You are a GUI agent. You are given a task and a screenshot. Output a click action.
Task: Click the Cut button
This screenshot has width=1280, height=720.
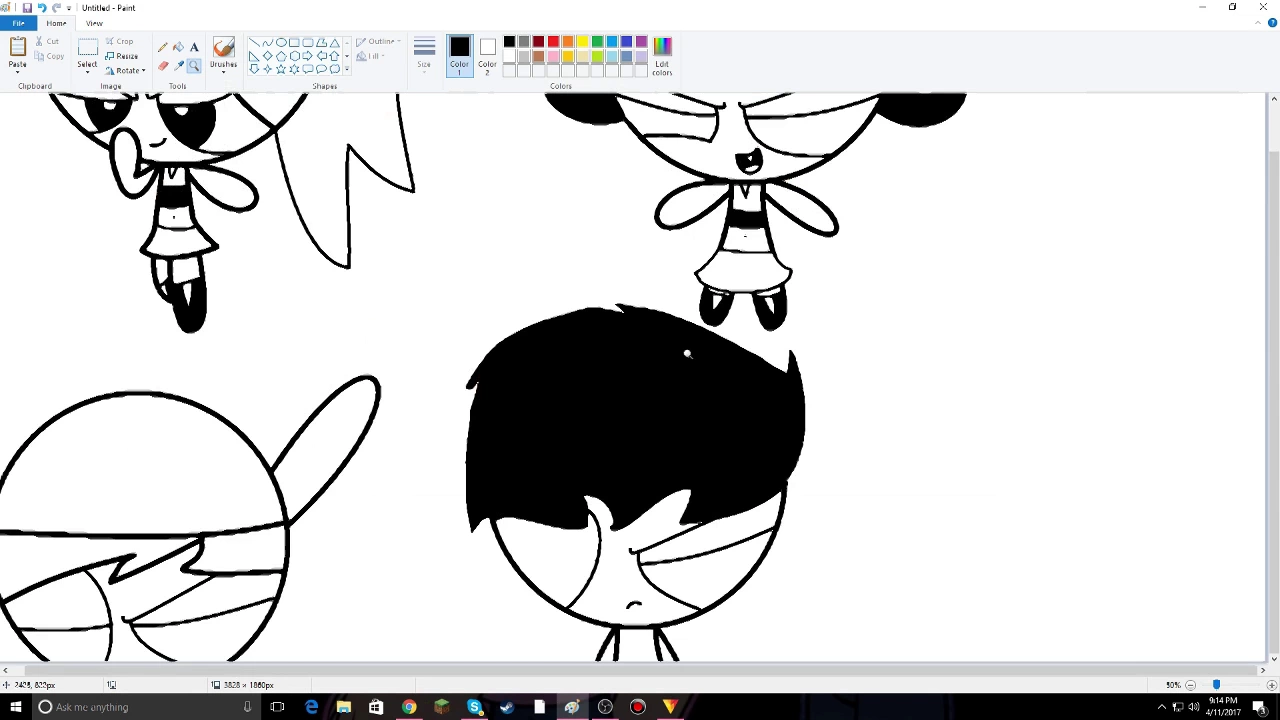47,41
